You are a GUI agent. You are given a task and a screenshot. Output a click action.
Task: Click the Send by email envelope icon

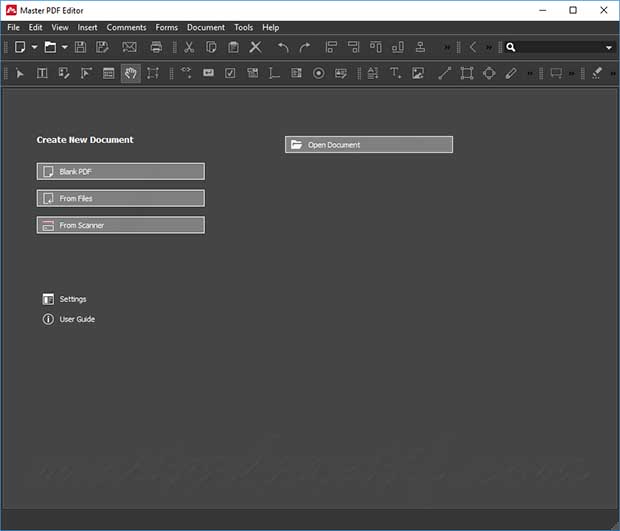click(129, 47)
